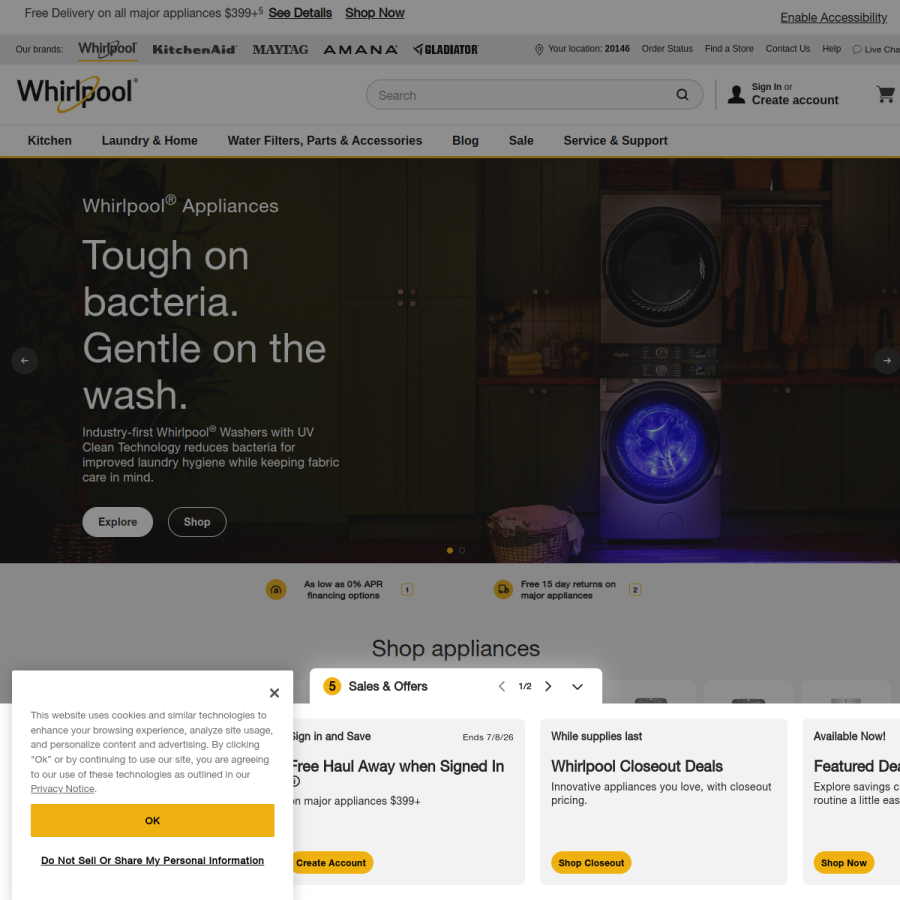Open the Help link

[x=831, y=49]
